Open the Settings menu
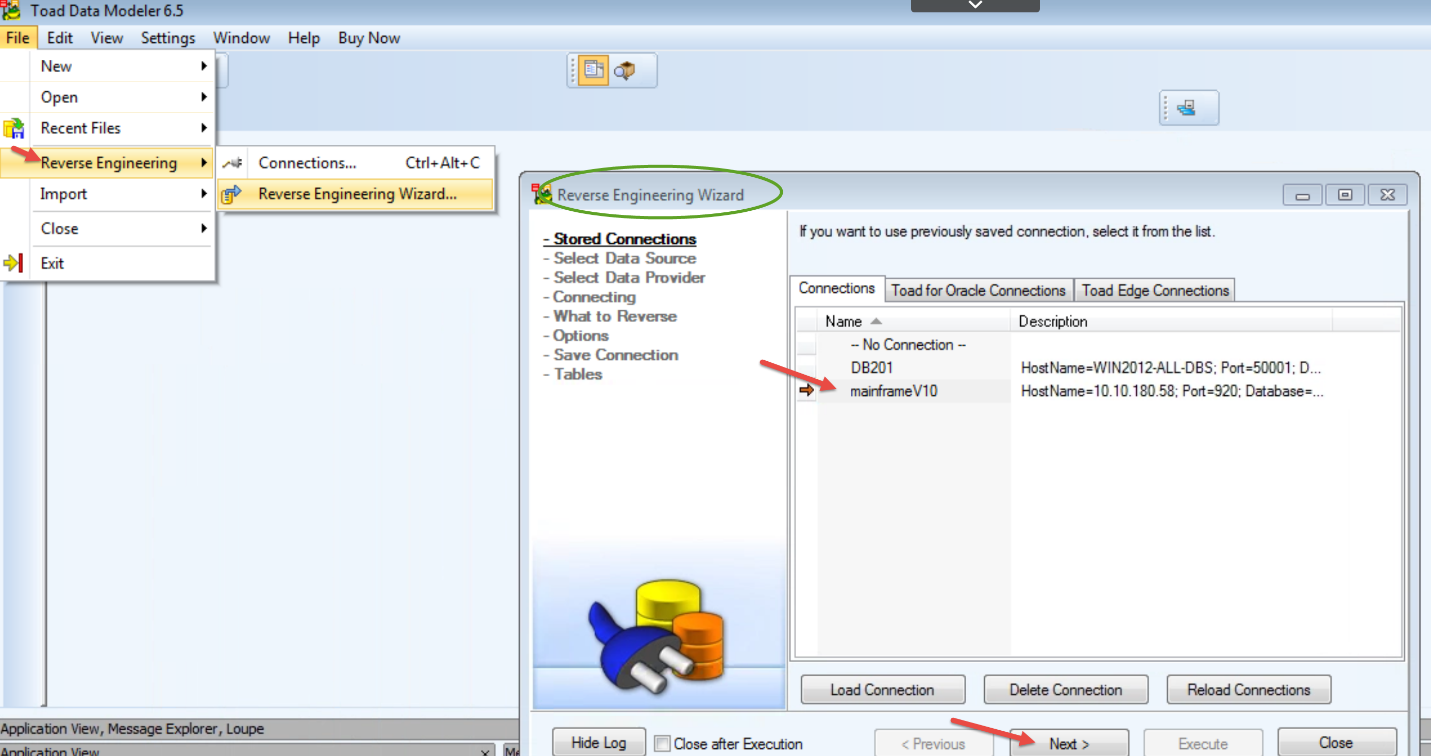Image resolution: width=1431 pixels, height=756 pixels. pyautogui.click(x=168, y=38)
